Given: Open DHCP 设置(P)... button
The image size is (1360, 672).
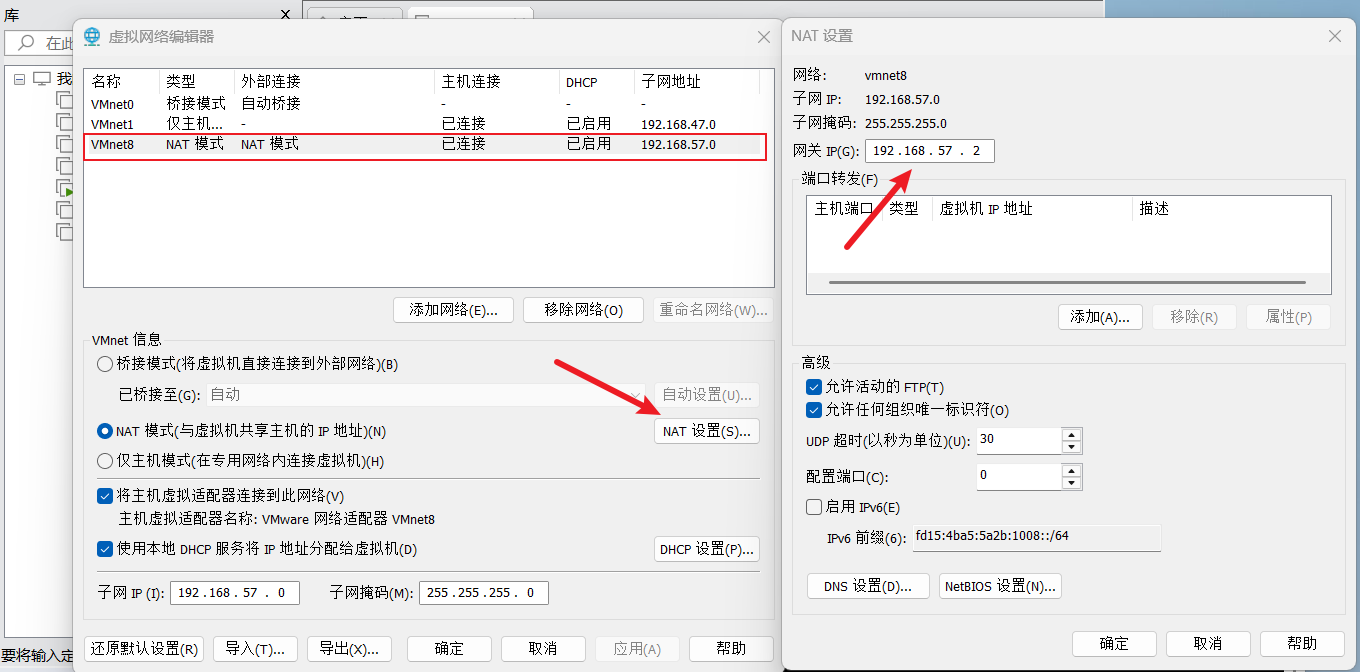Looking at the screenshot, I should 706,549.
